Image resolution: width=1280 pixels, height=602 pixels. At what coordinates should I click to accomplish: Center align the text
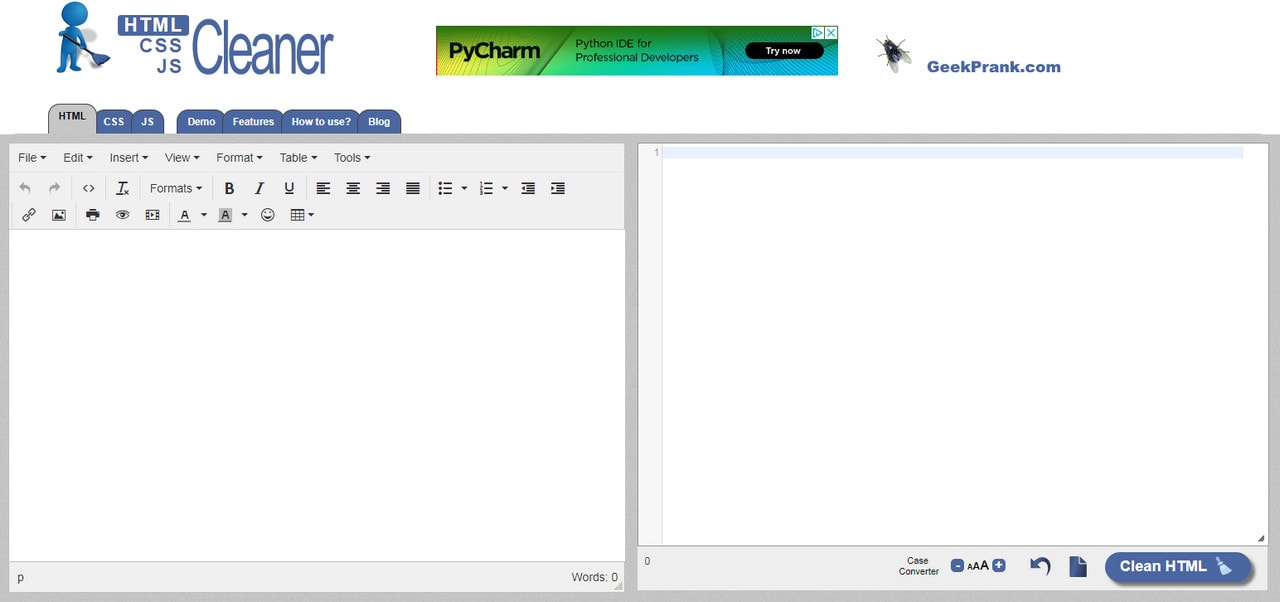point(353,188)
